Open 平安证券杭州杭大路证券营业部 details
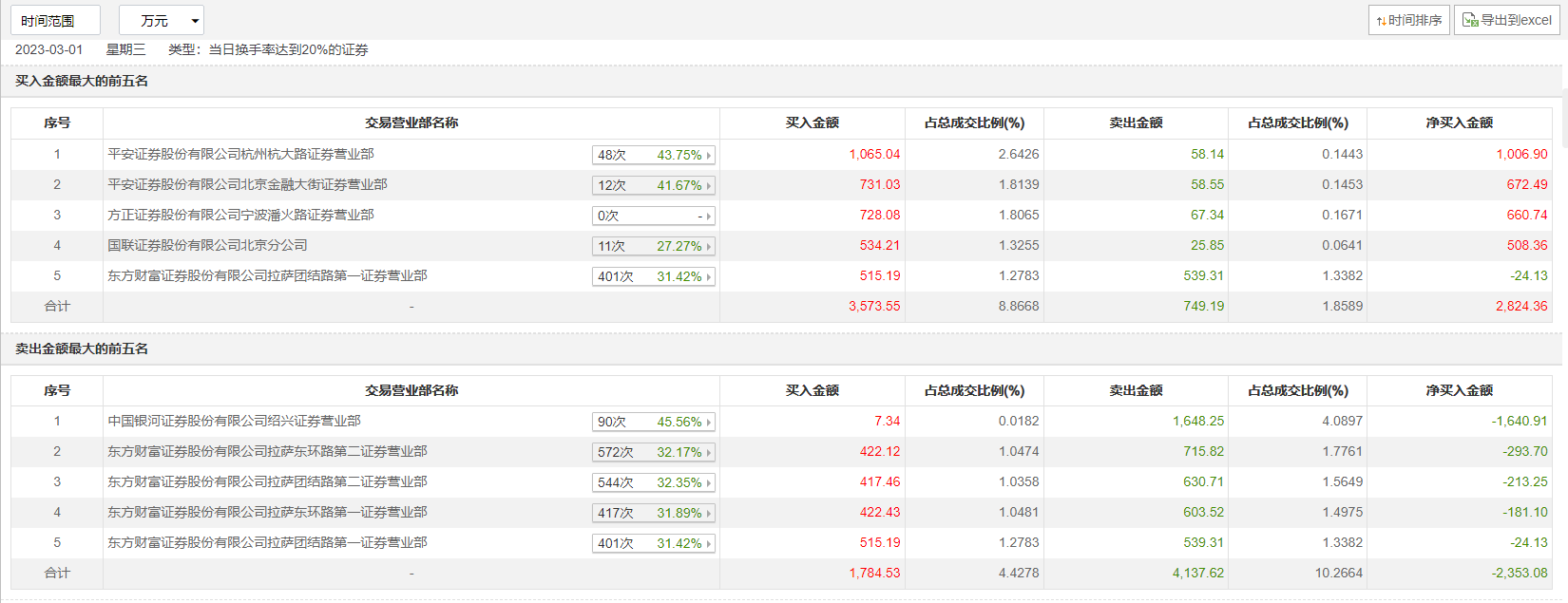This screenshot has height=603, width=1568. tap(240, 154)
